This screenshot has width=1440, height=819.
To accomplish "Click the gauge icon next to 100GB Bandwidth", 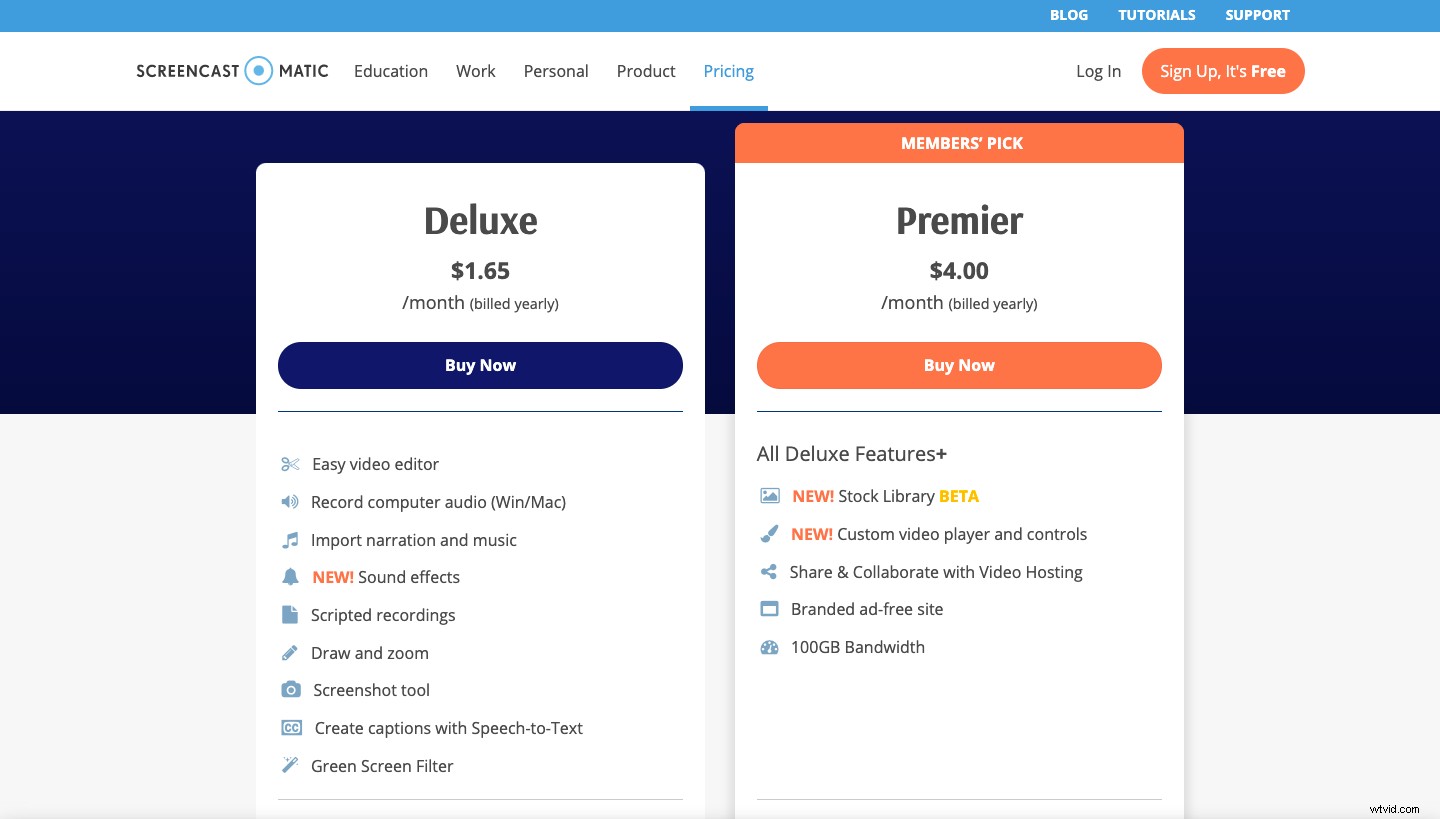I will [x=769, y=647].
